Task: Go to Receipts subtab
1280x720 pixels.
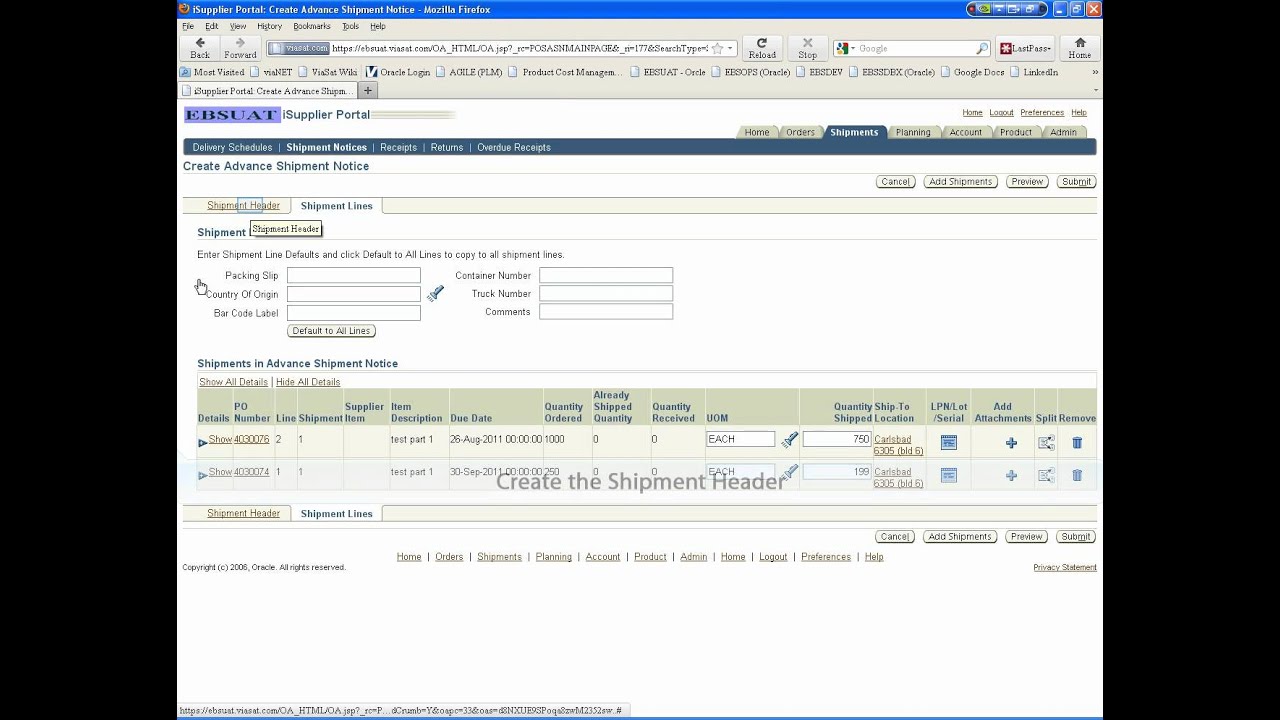Action: pos(398,147)
